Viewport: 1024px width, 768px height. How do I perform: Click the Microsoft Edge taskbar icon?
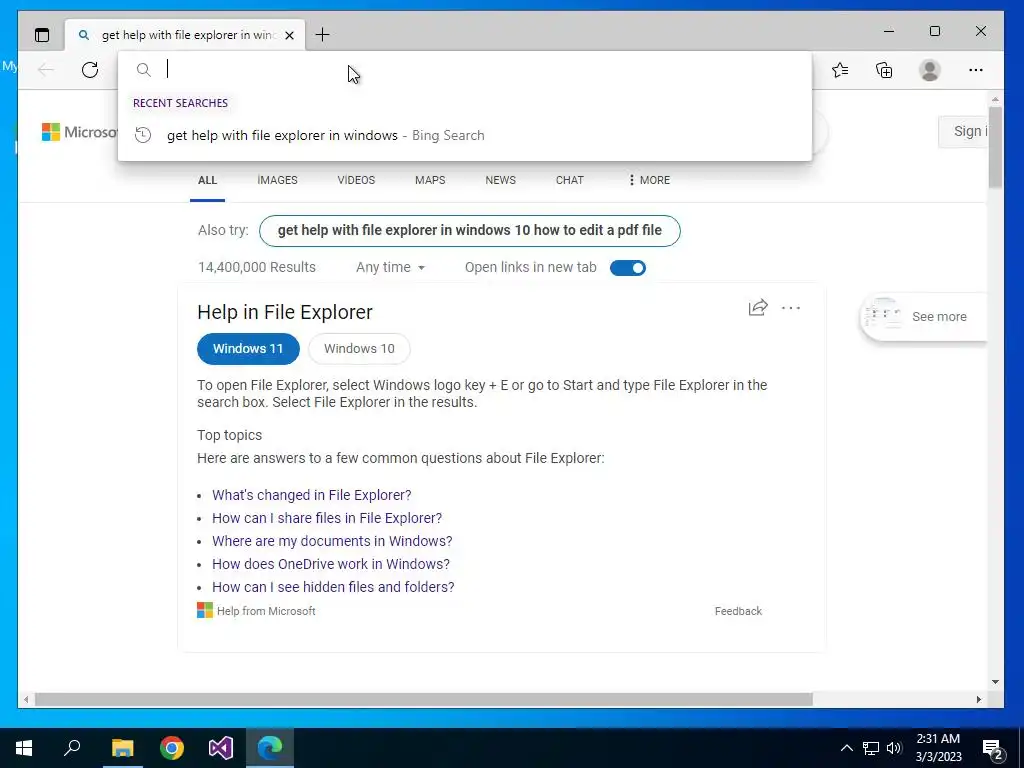click(270, 748)
